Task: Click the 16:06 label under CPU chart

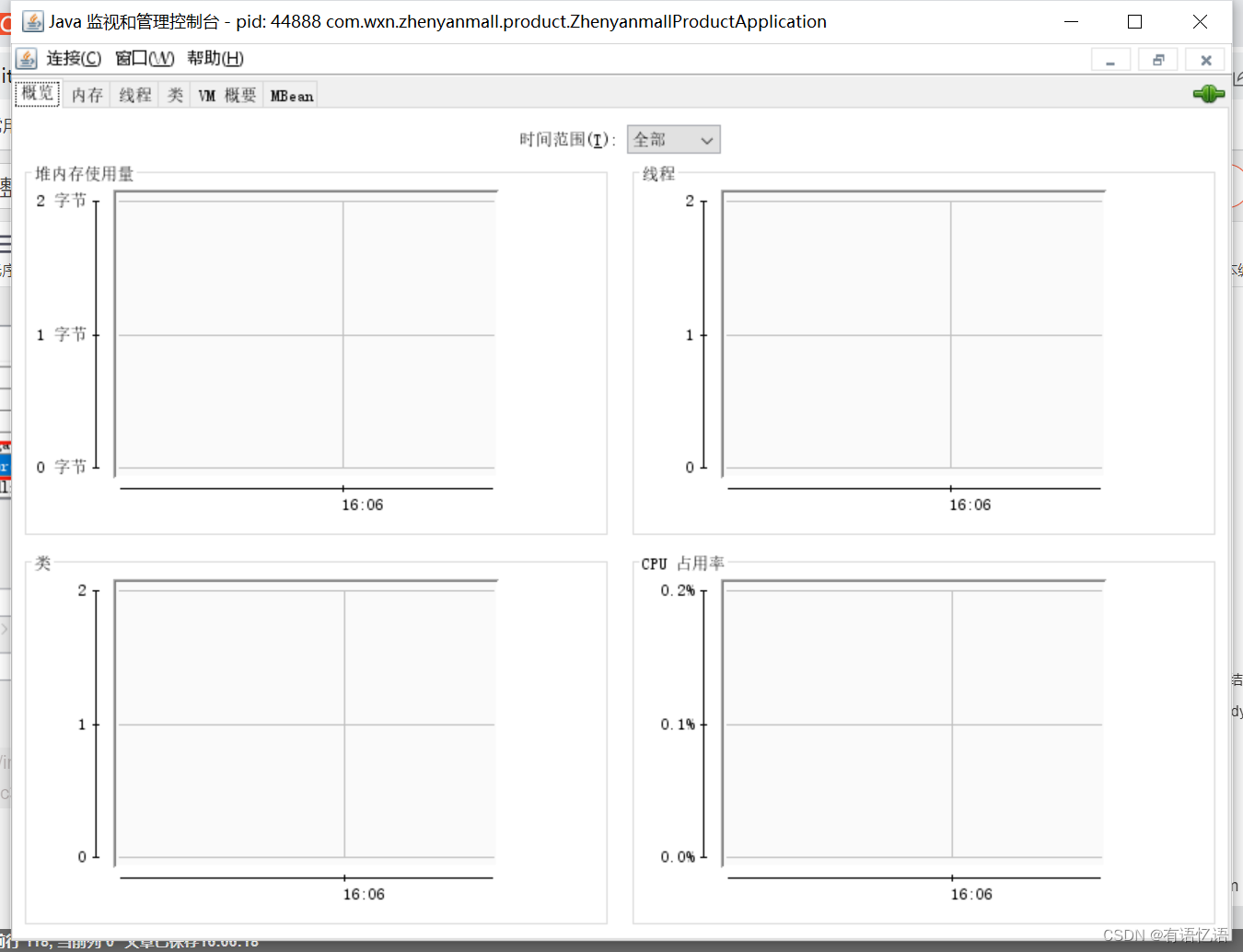Action: coord(971,894)
